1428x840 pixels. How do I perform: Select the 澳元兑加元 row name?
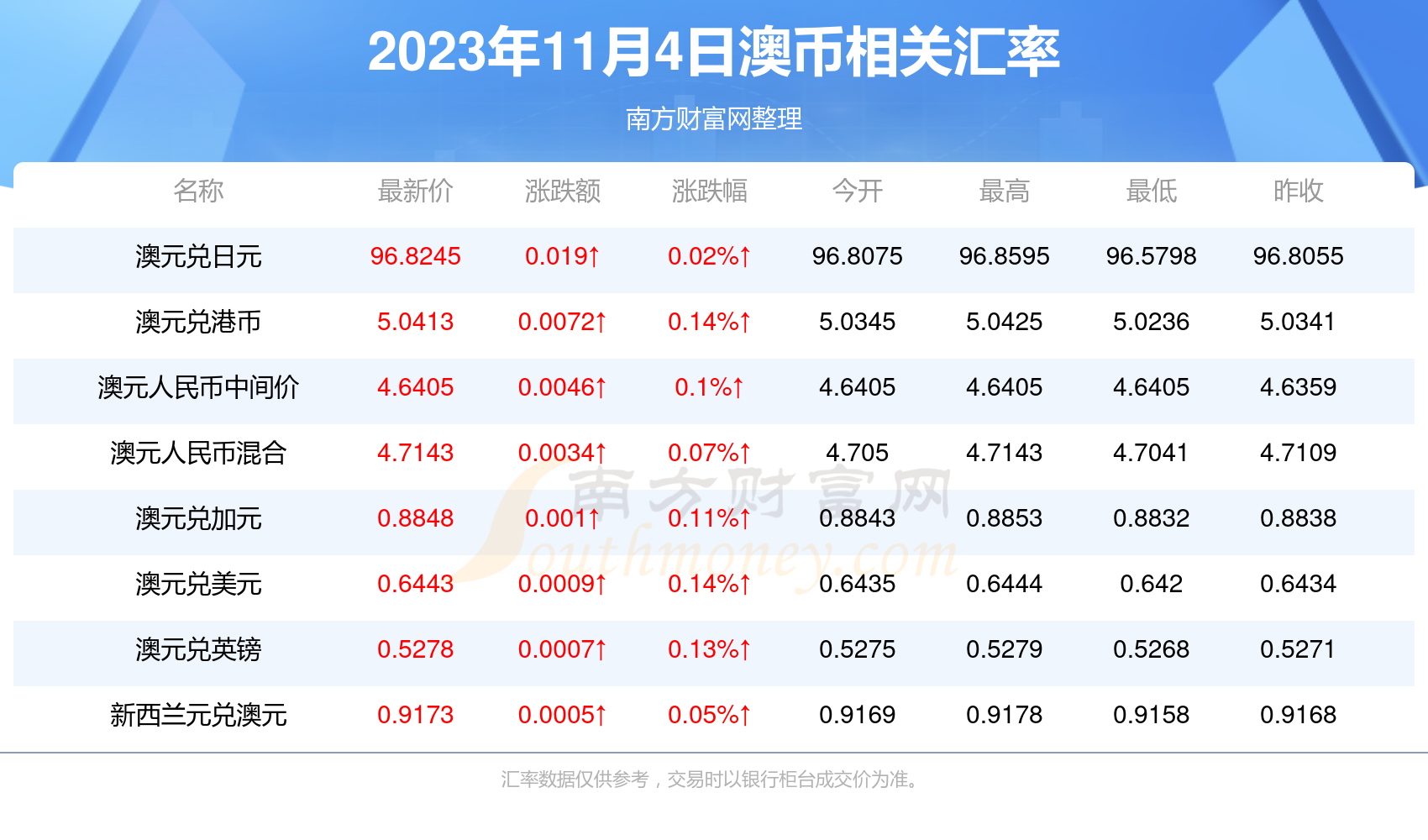coord(198,518)
